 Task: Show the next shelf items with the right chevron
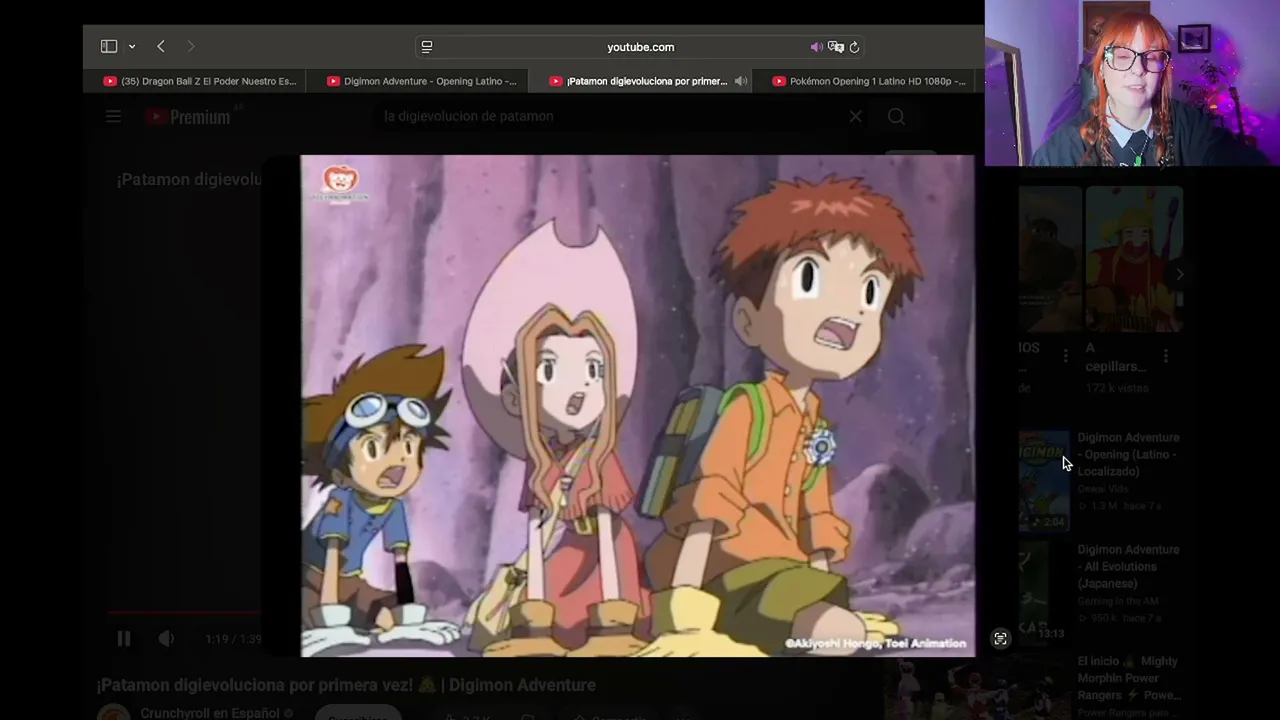click(1179, 274)
